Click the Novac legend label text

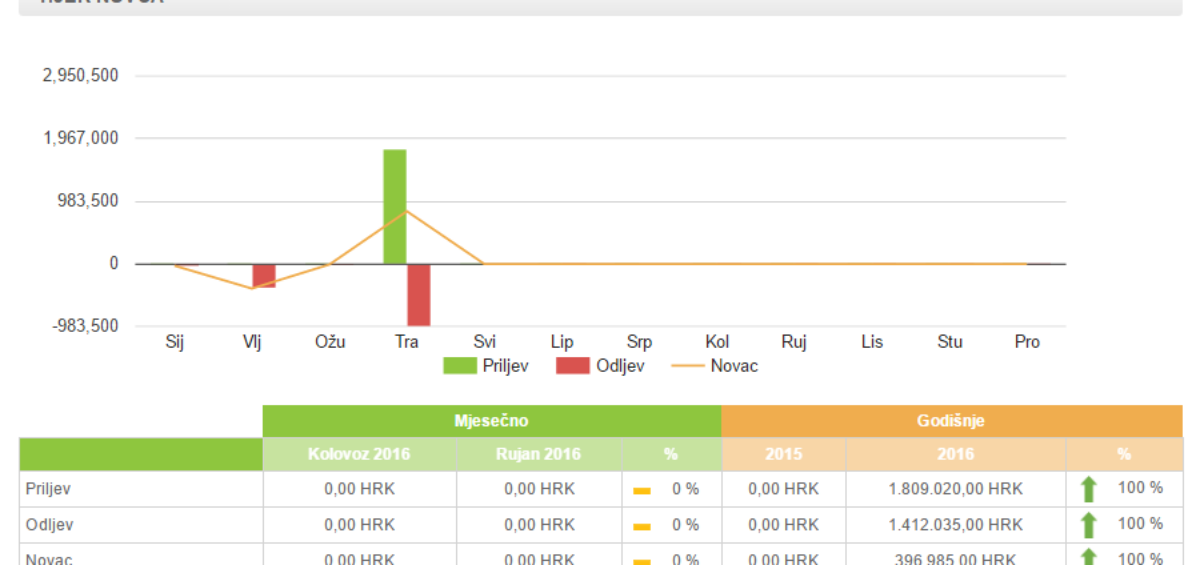(x=734, y=366)
